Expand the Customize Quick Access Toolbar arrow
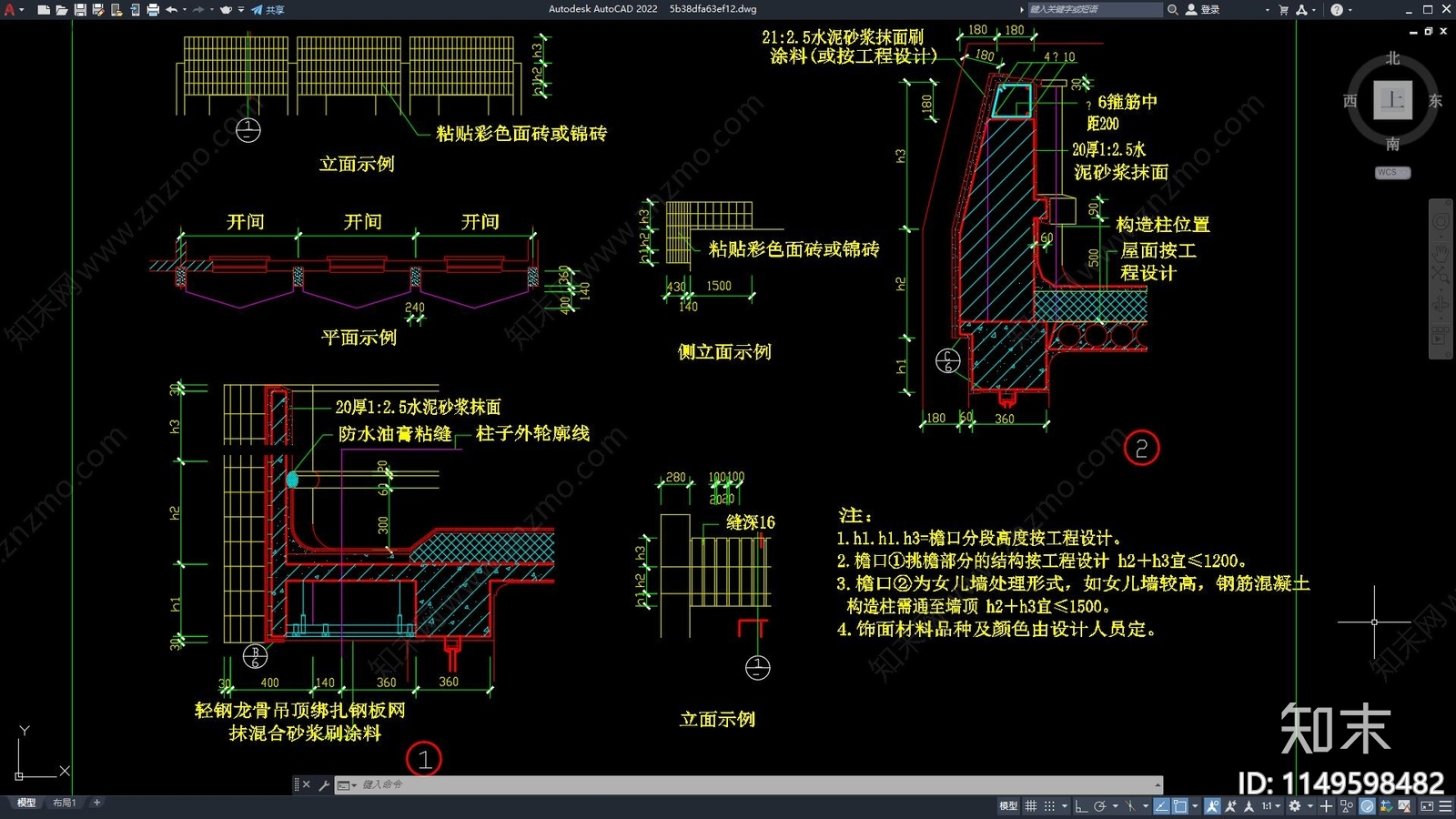The width and height of the screenshot is (1456, 819). 241,9
